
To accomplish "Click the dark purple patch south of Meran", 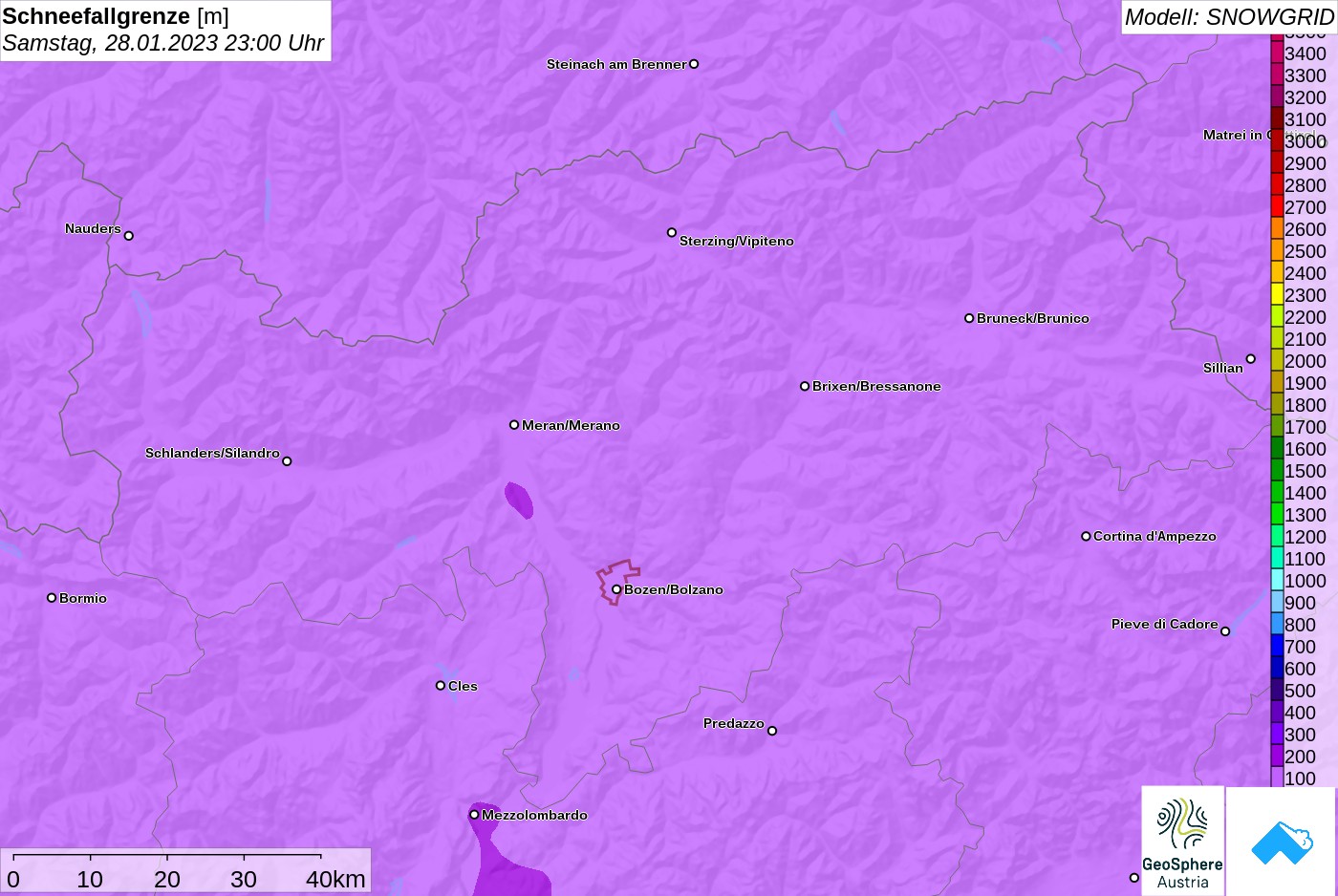I will tap(519, 500).
